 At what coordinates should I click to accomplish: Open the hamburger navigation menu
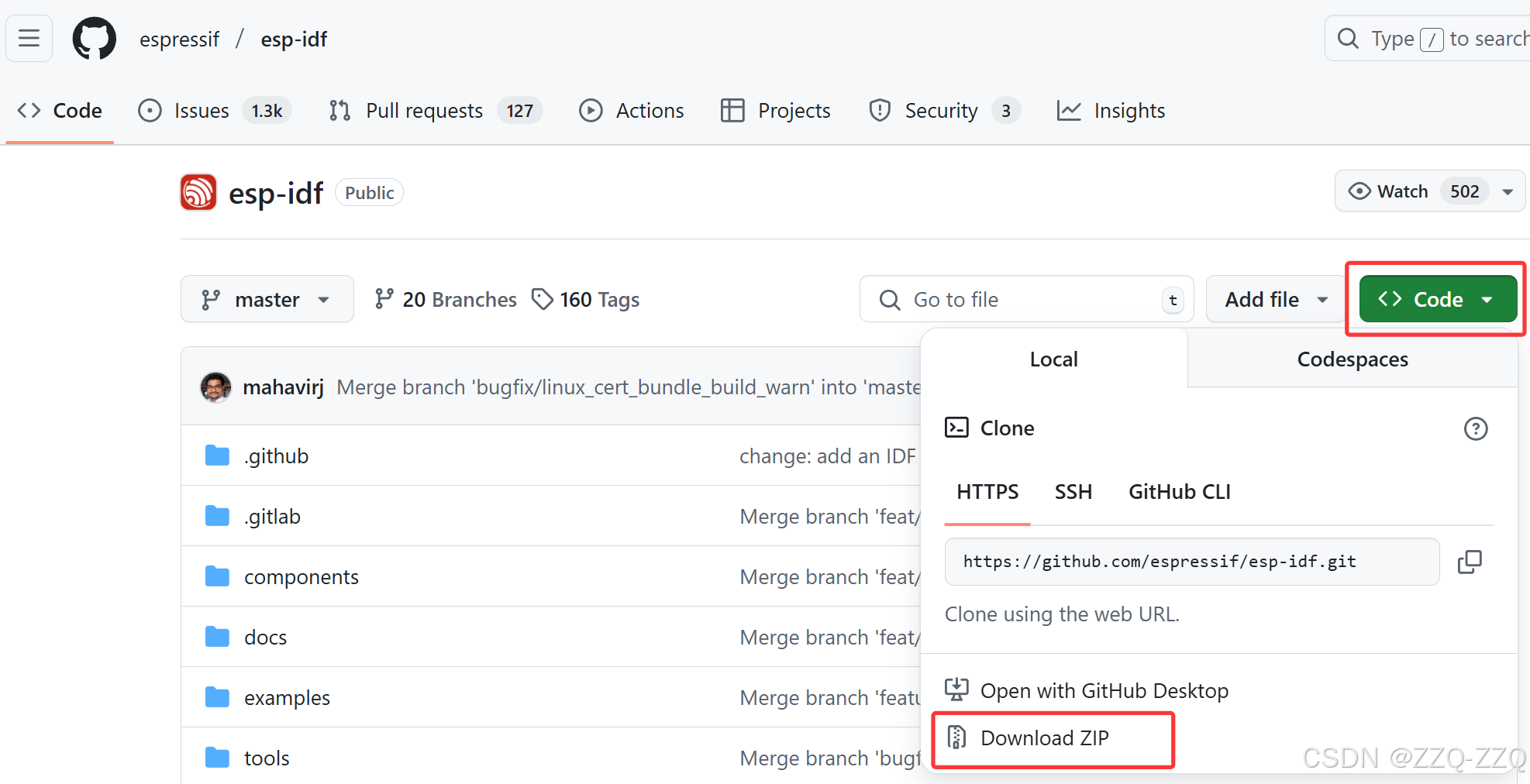[29, 38]
